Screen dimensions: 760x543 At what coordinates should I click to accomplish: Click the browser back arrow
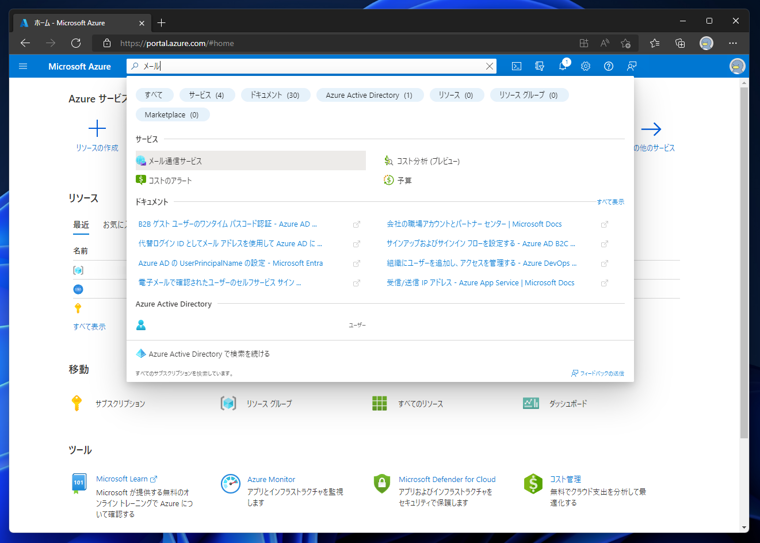[25, 43]
